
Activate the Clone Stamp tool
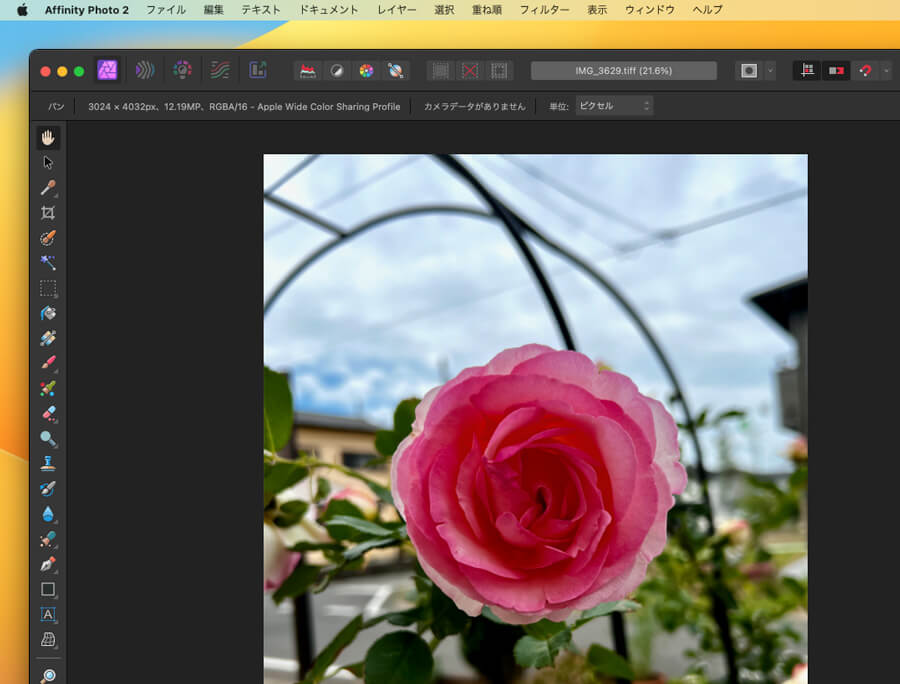point(47,464)
